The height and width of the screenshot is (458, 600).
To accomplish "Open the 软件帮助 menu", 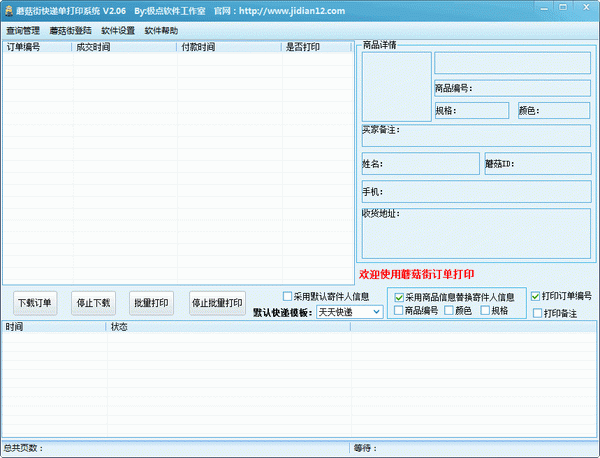I will pyautogui.click(x=161, y=30).
